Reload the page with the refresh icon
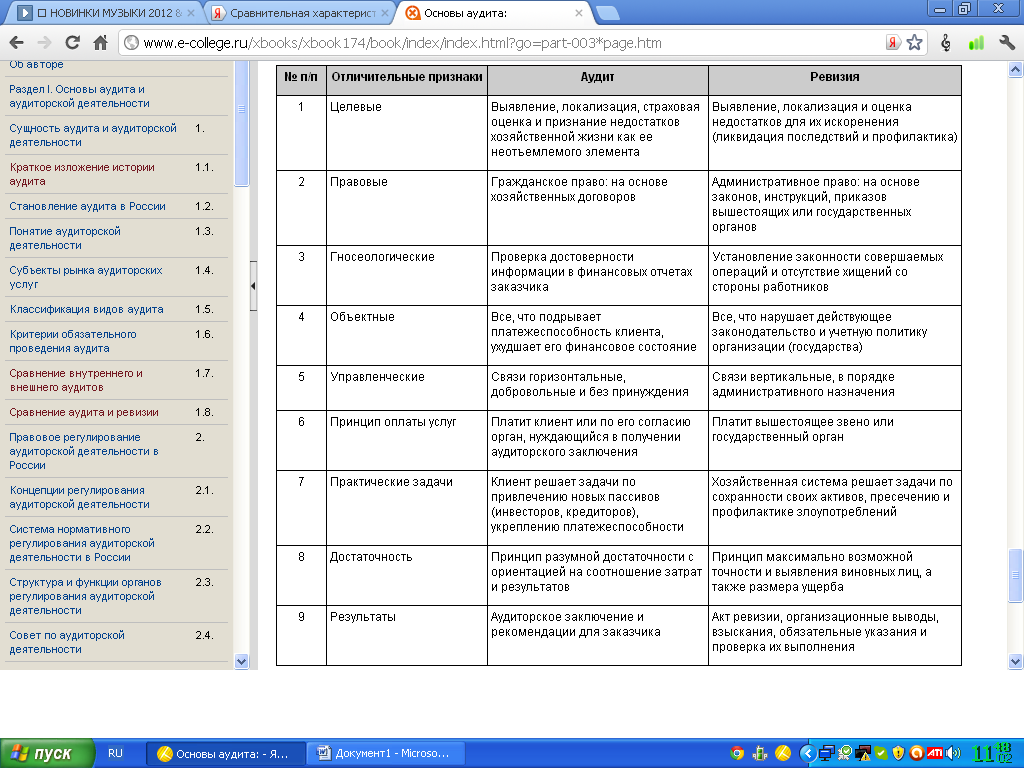This screenshot has width=1024, height=768. tap(72, 43)
